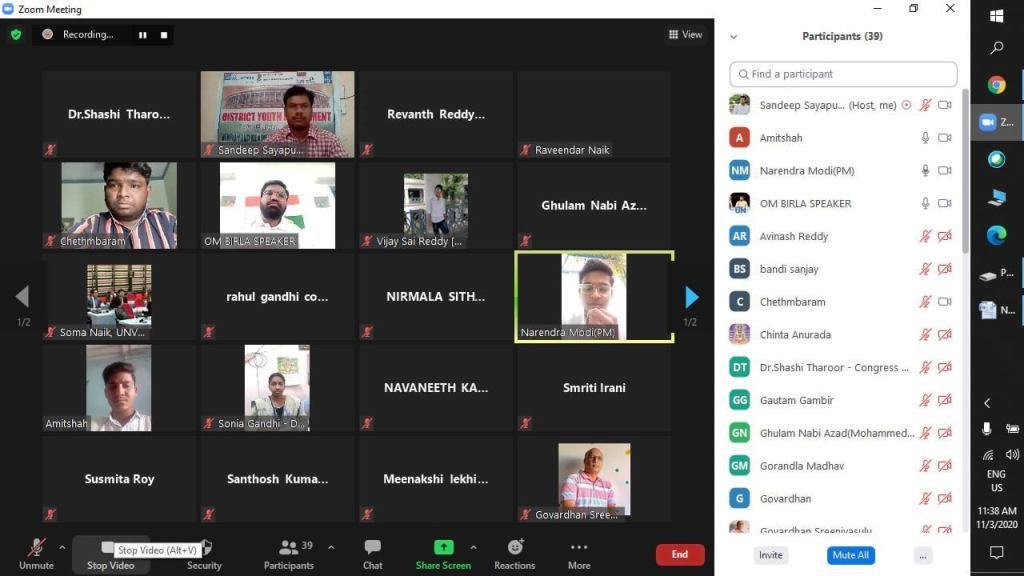Go to previous page of video tiles
This screenshot has width=1024, height=576.
pos(22,296)
